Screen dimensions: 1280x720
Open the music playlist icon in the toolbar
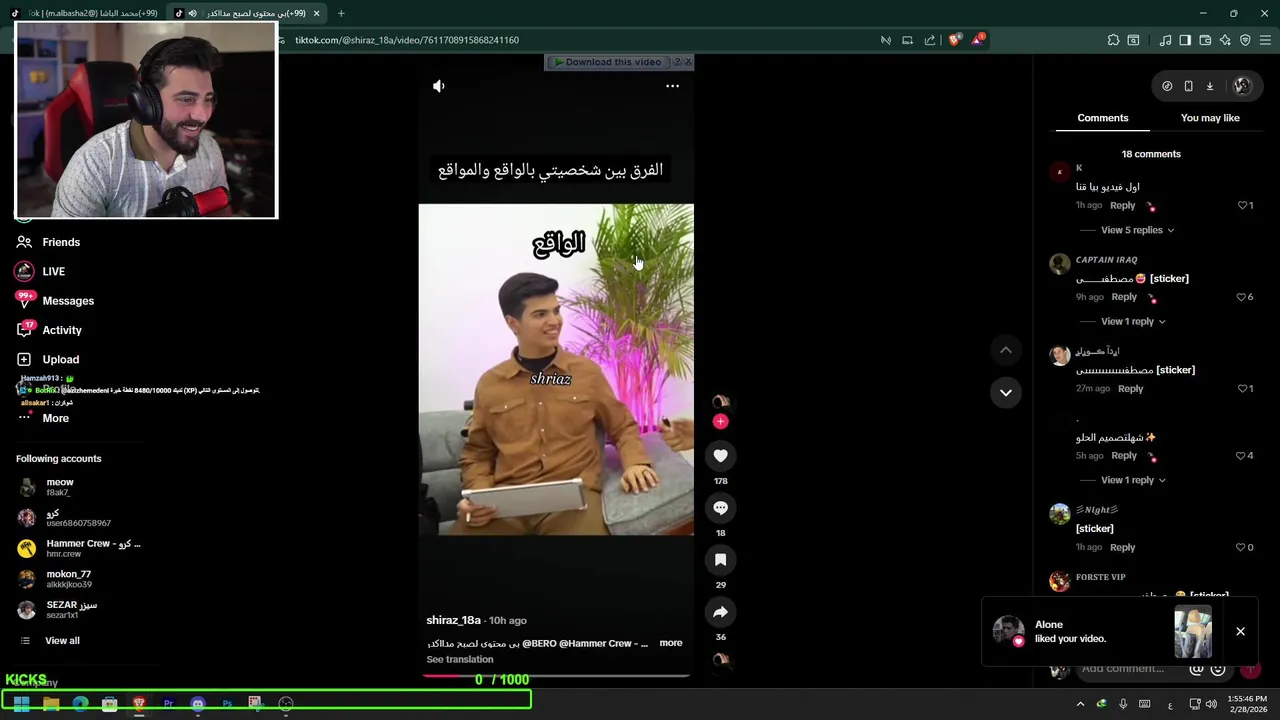(x=1165, y=40)
